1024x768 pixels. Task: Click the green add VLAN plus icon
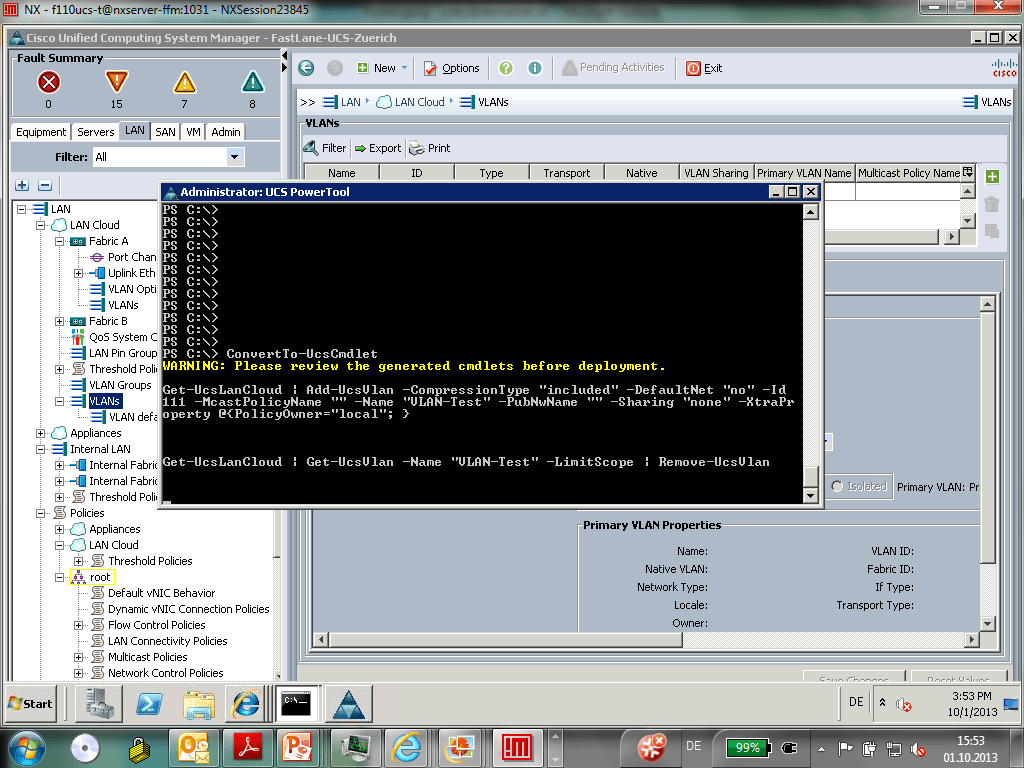tap(992, 176)
